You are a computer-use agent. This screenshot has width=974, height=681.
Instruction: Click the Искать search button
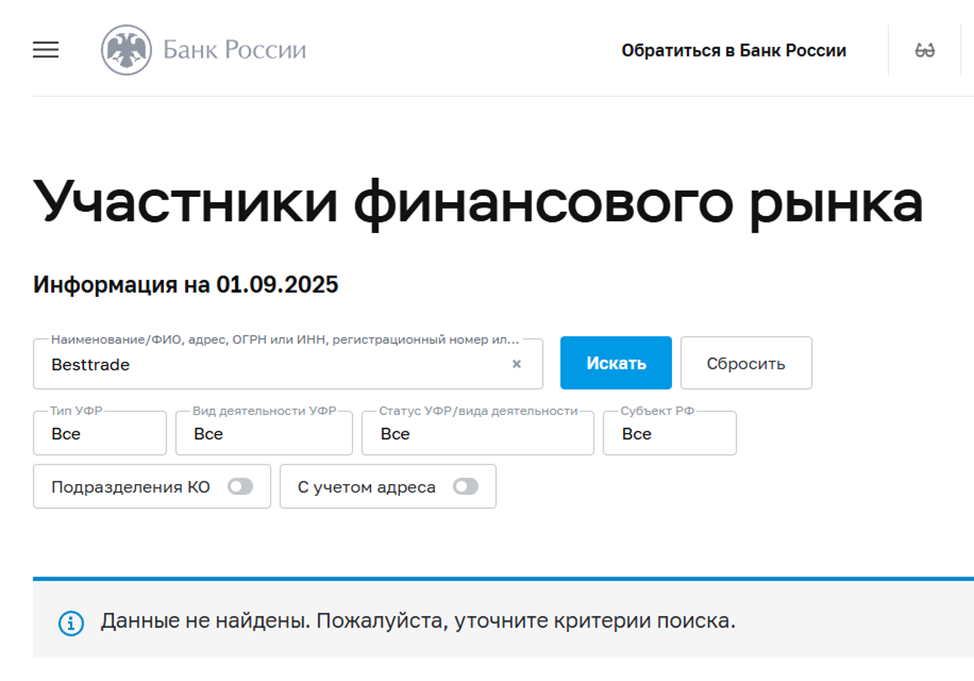click(x=616, y=363)
